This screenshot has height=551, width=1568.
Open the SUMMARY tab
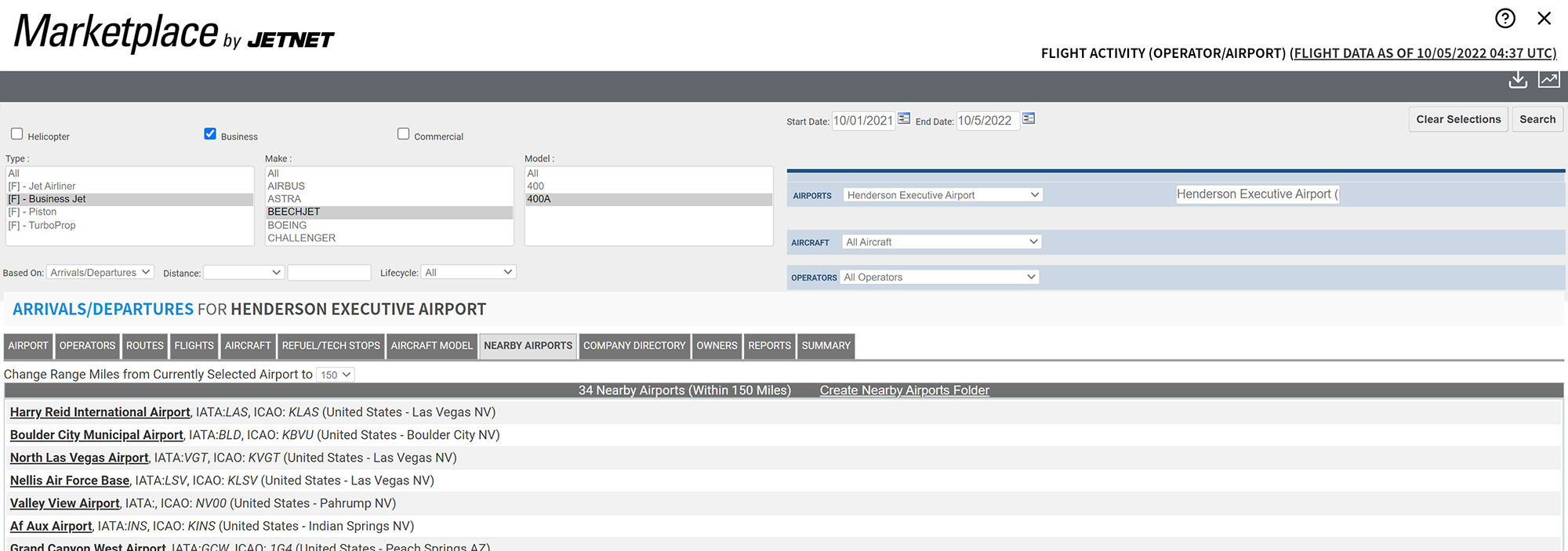coord(826,346)
